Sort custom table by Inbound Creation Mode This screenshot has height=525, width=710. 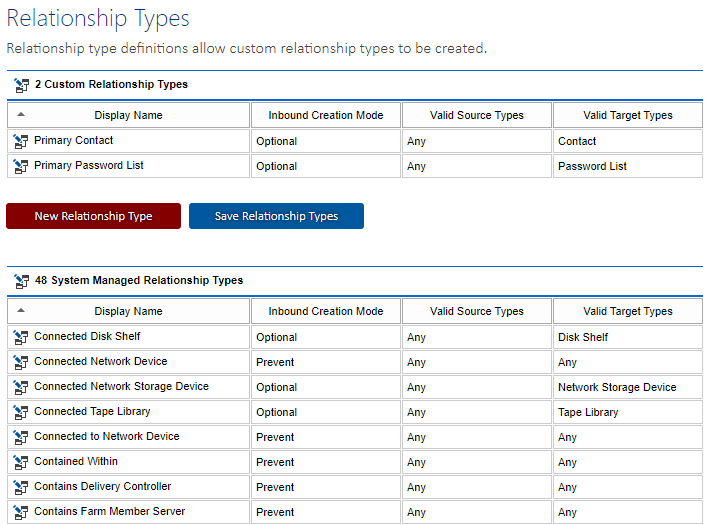coord(326,115)
